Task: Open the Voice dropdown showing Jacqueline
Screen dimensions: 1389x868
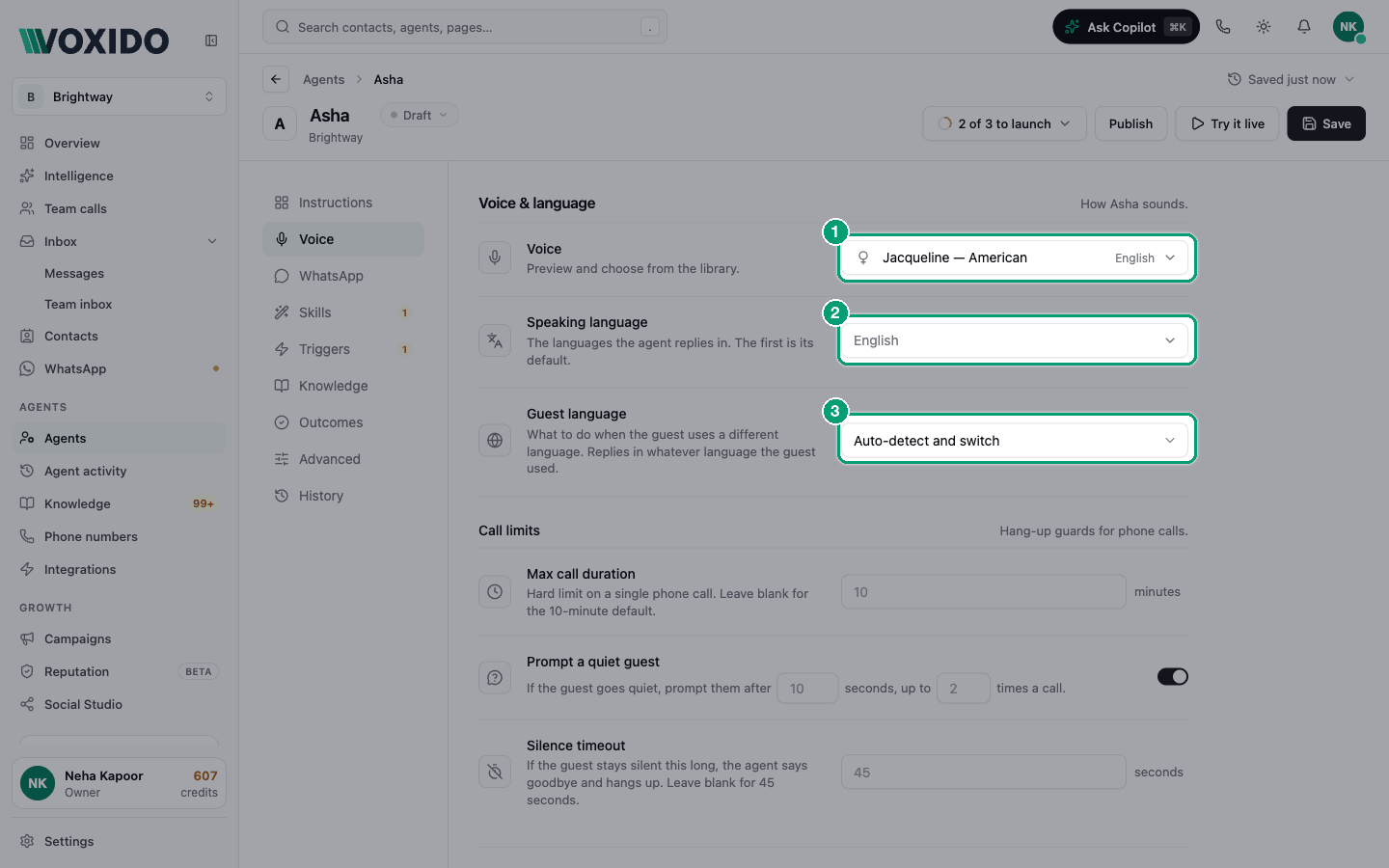Action: 1017,258
